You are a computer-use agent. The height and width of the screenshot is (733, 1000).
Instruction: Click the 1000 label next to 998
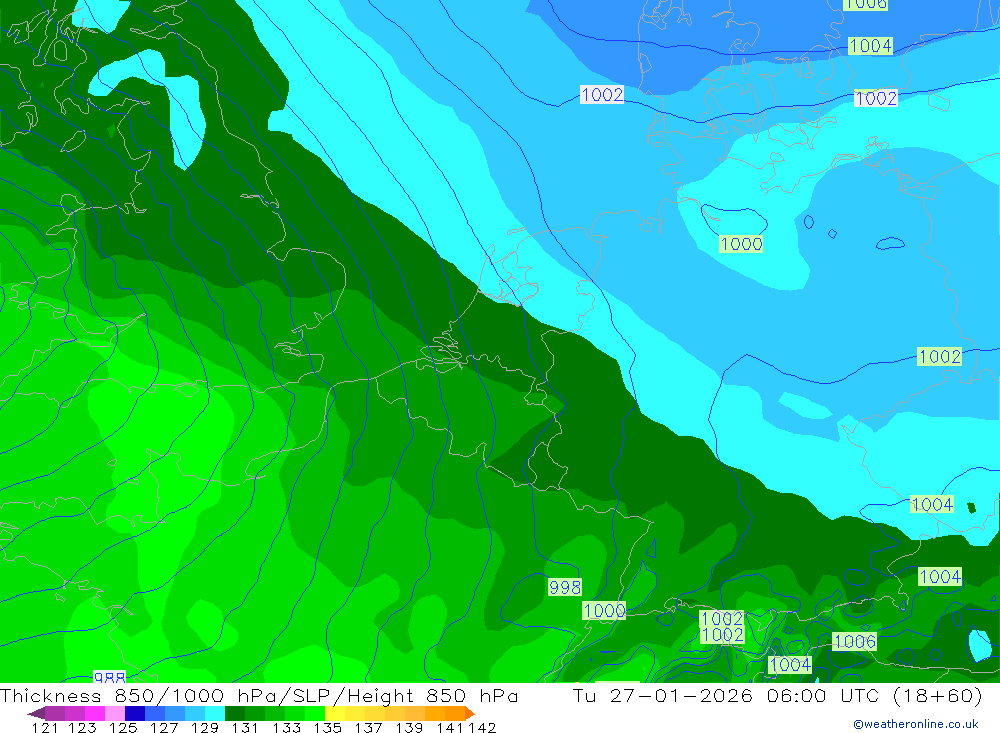coord(603,611)
